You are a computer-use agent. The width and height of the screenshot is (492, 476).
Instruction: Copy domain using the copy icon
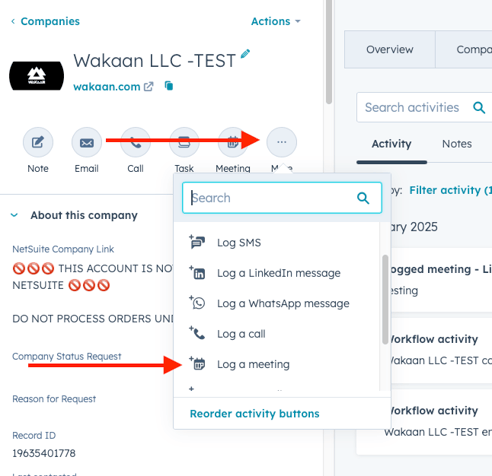[x=169, y=86]
